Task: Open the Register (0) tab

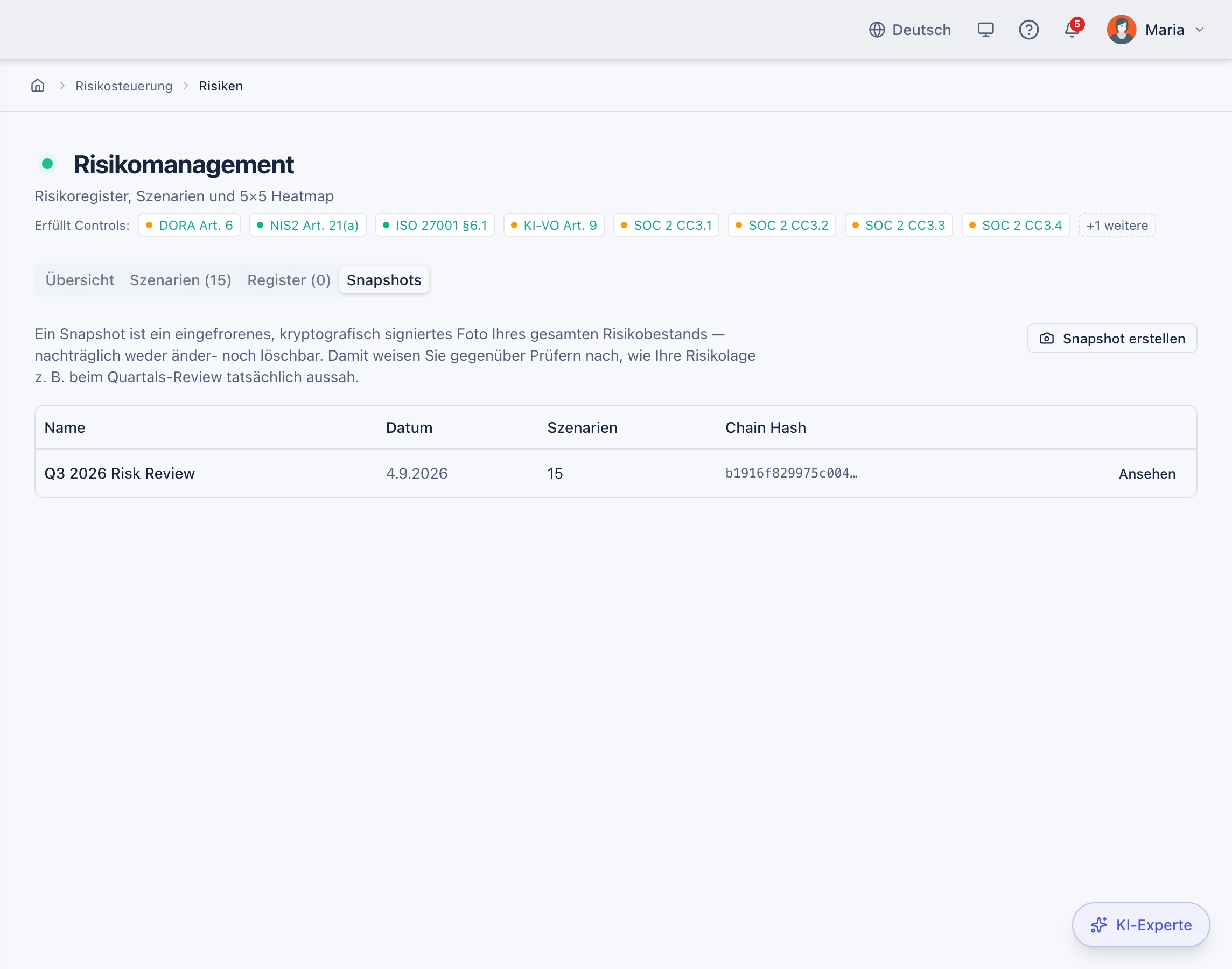Action: click(x=289, y=280)
